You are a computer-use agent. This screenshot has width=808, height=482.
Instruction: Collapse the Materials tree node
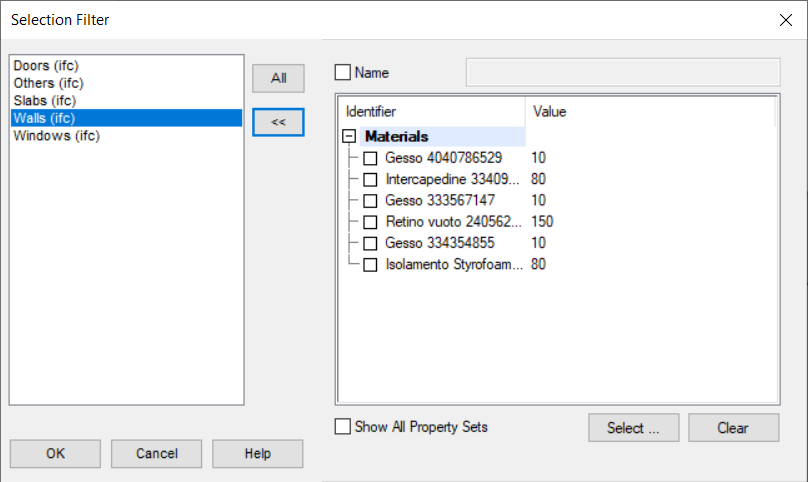pyautogui.click(x=350, y=136)
